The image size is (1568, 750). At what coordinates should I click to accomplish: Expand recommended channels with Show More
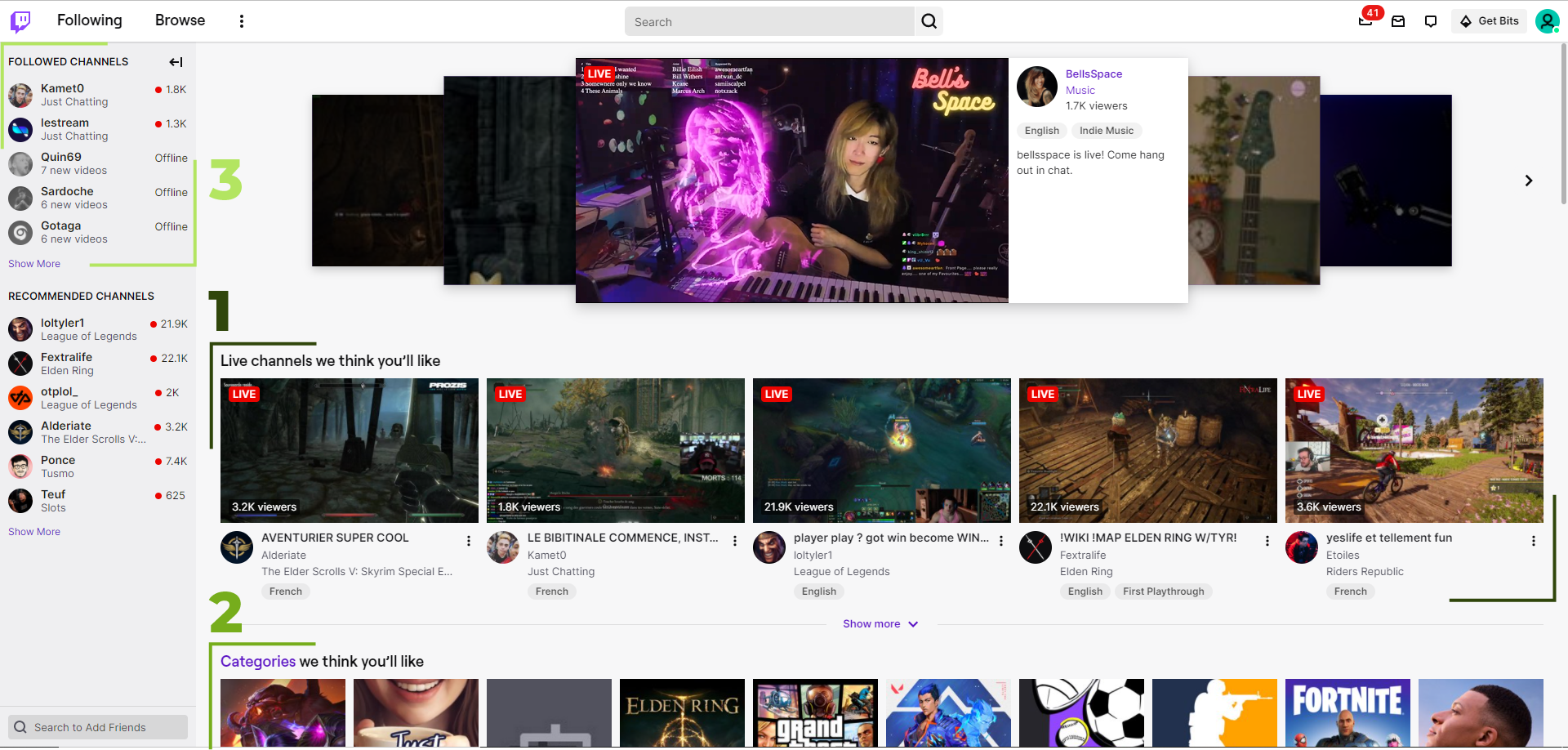point(34,532)
